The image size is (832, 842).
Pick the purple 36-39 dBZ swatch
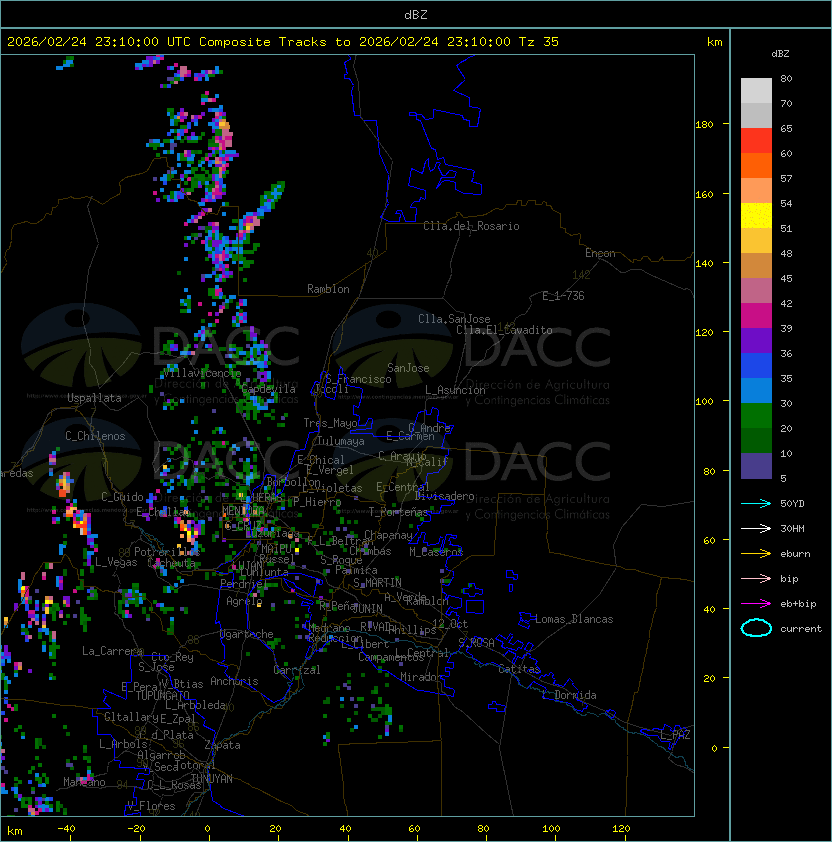point(756,341)
